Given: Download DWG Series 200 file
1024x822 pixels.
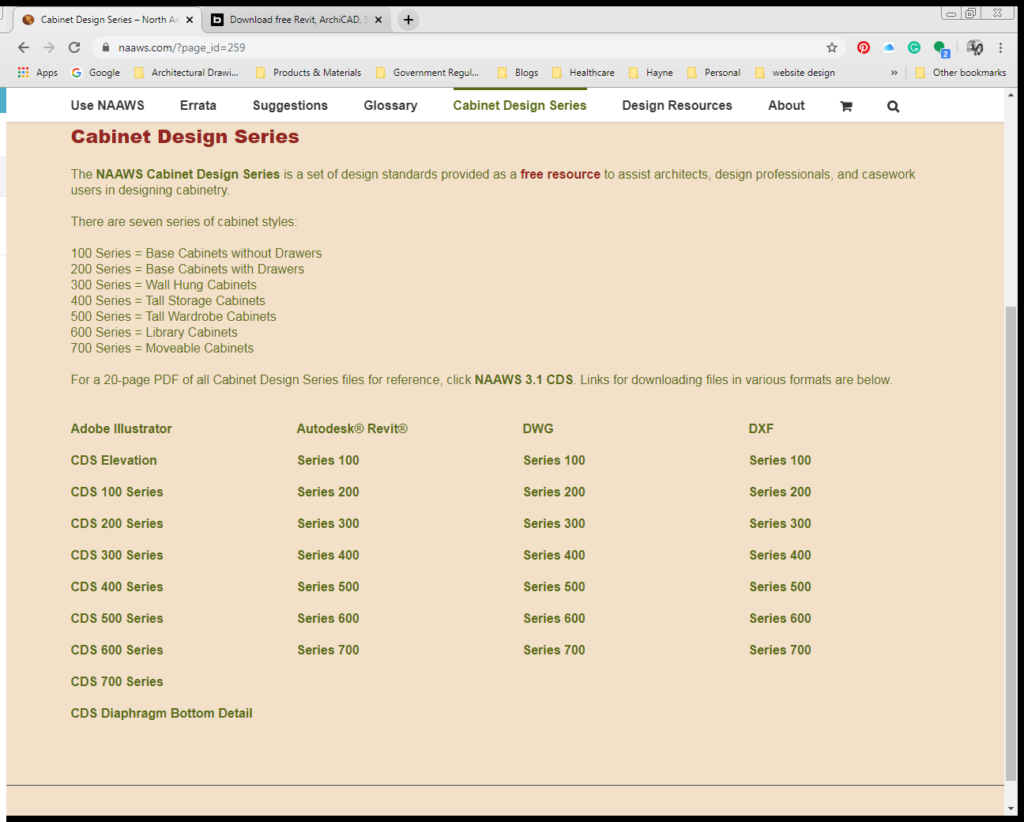Looking at the screenshot, I should (554, 492).
